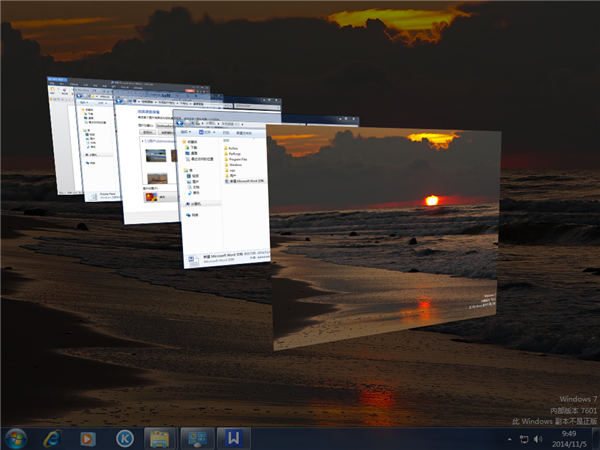The height and width of the screenshot is (450, 600).
Task: Click the blue circular K app icon
Action: pyautogui.click(x=124, y=438)
